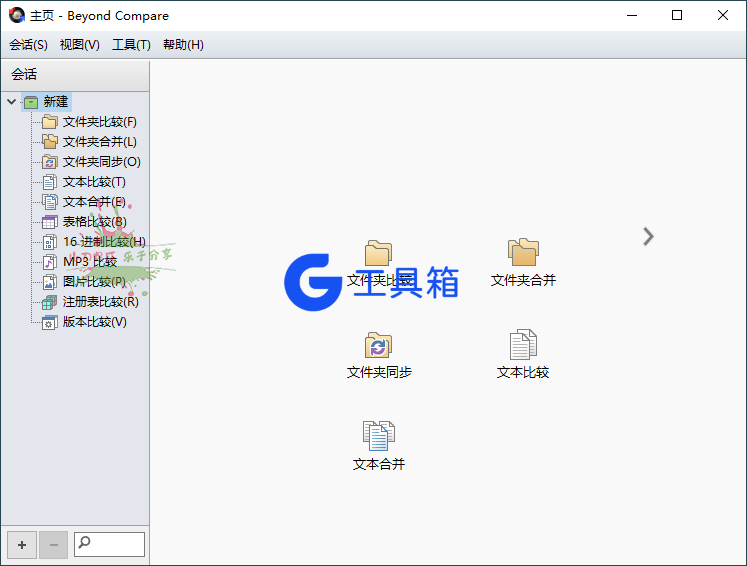The width and height of the screenshot is (747, 566).
Task: Focus the session search input field
Action: coord(109,545)
